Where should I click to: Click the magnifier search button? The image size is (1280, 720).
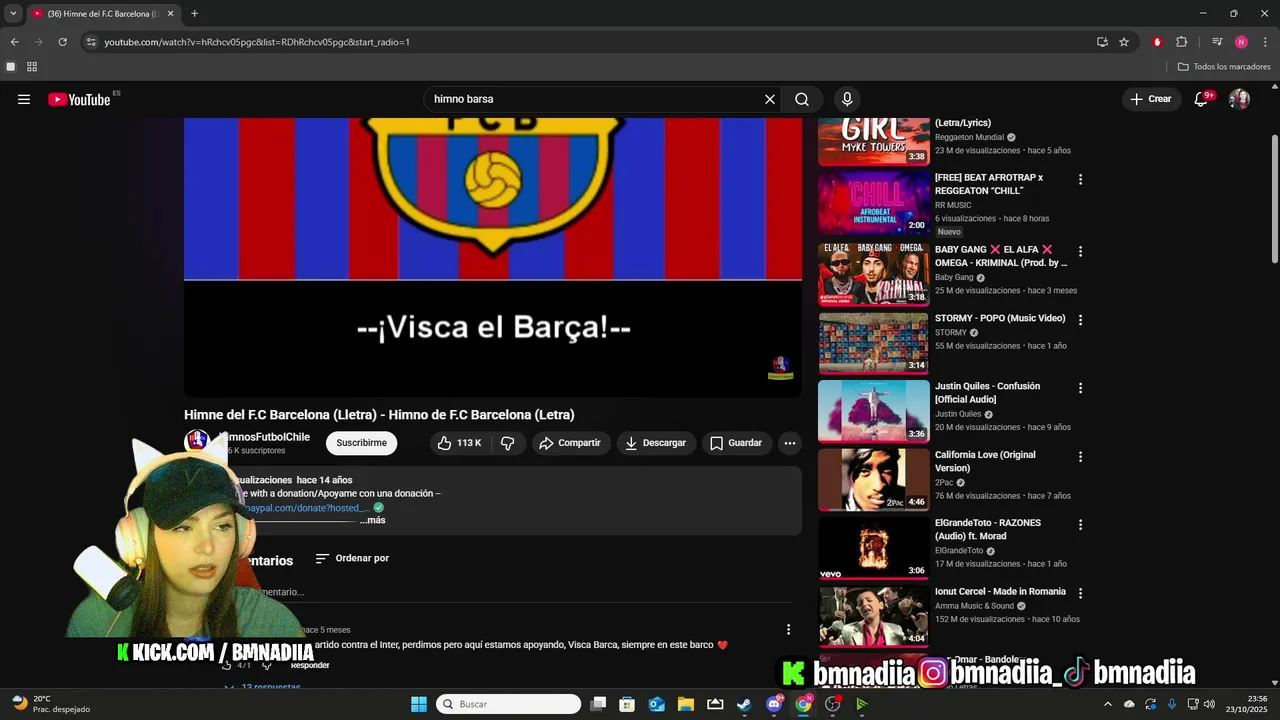click(x=802, y=99)
